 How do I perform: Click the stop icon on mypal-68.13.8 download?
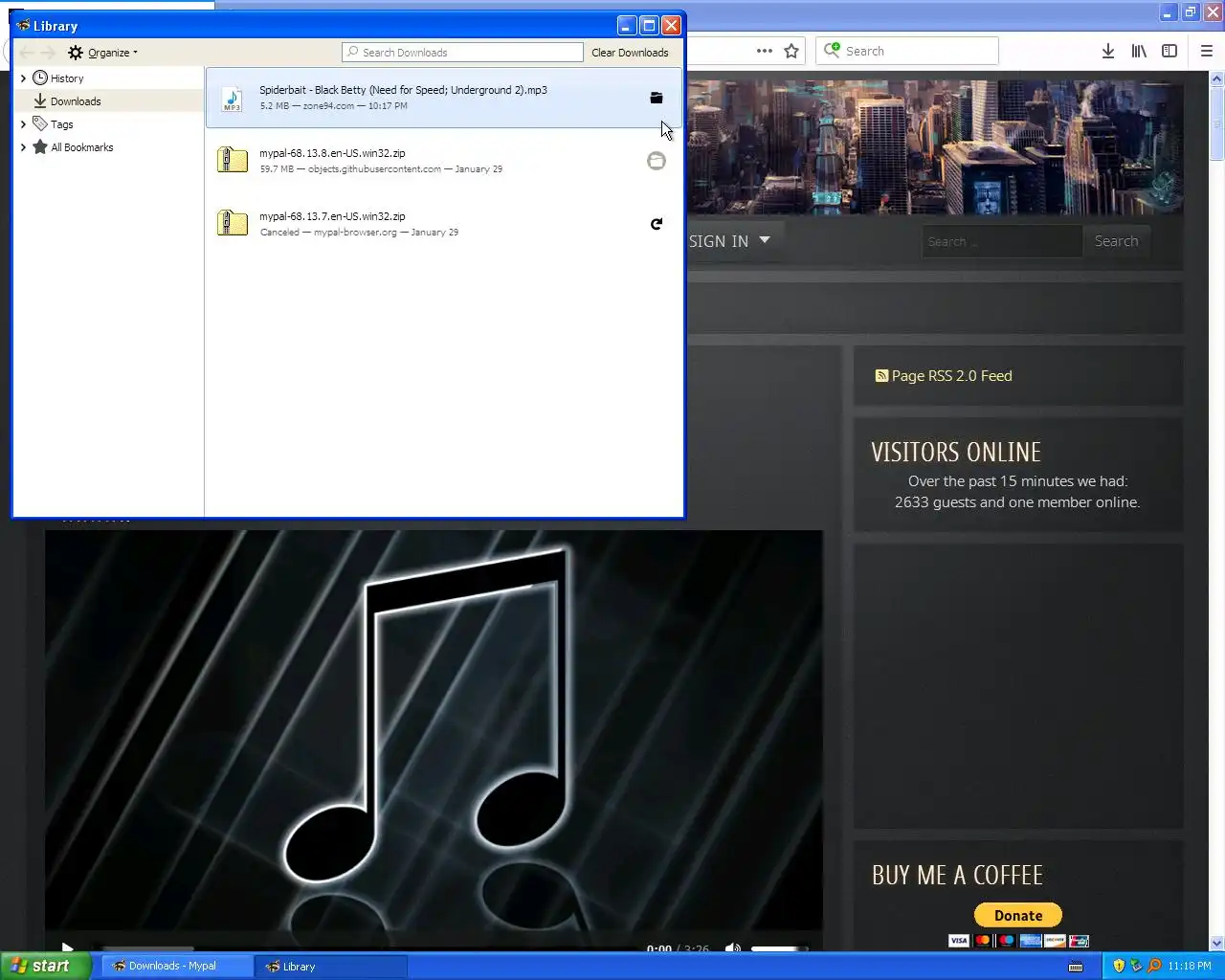[657, 161]
